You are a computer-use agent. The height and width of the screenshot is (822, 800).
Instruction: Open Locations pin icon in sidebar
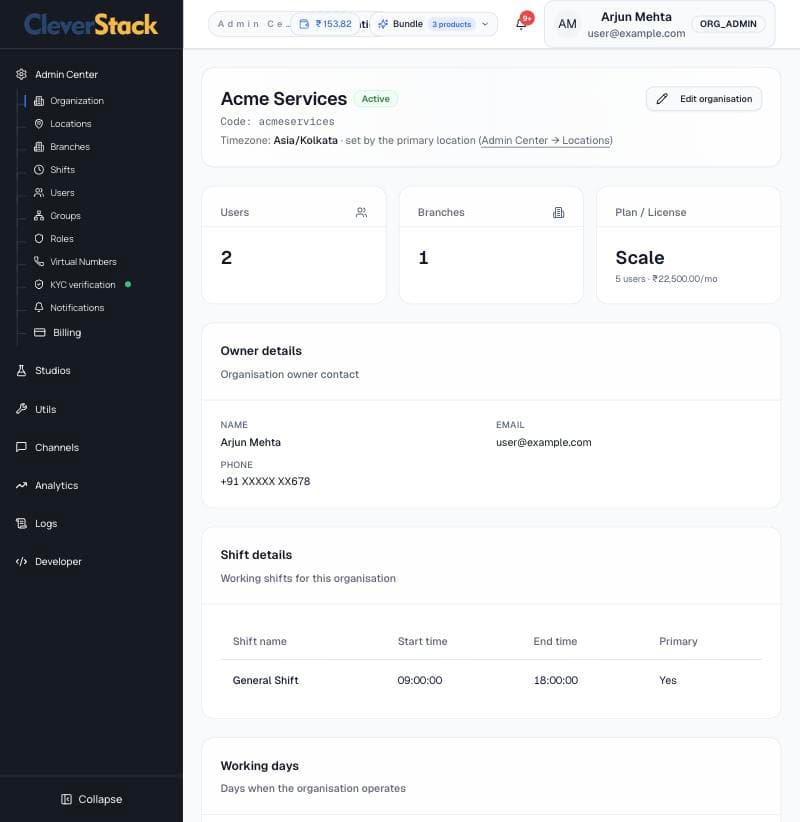(39, 124)
